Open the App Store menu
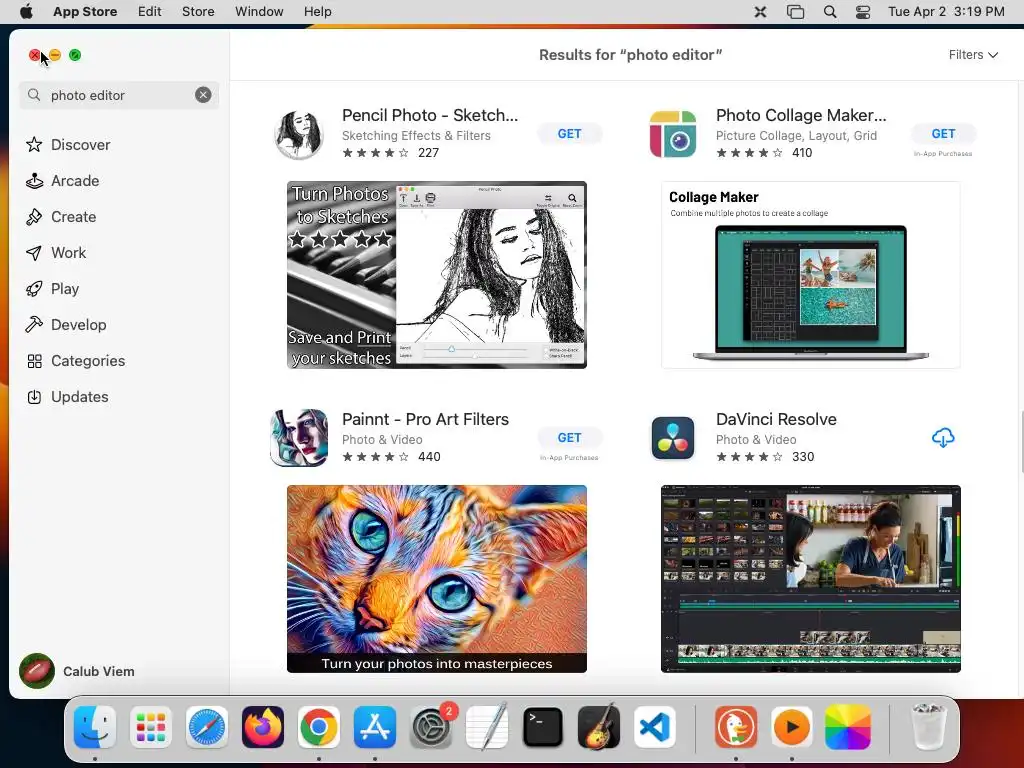Viewport: 1024px width, 768px height. click(85, 12)
